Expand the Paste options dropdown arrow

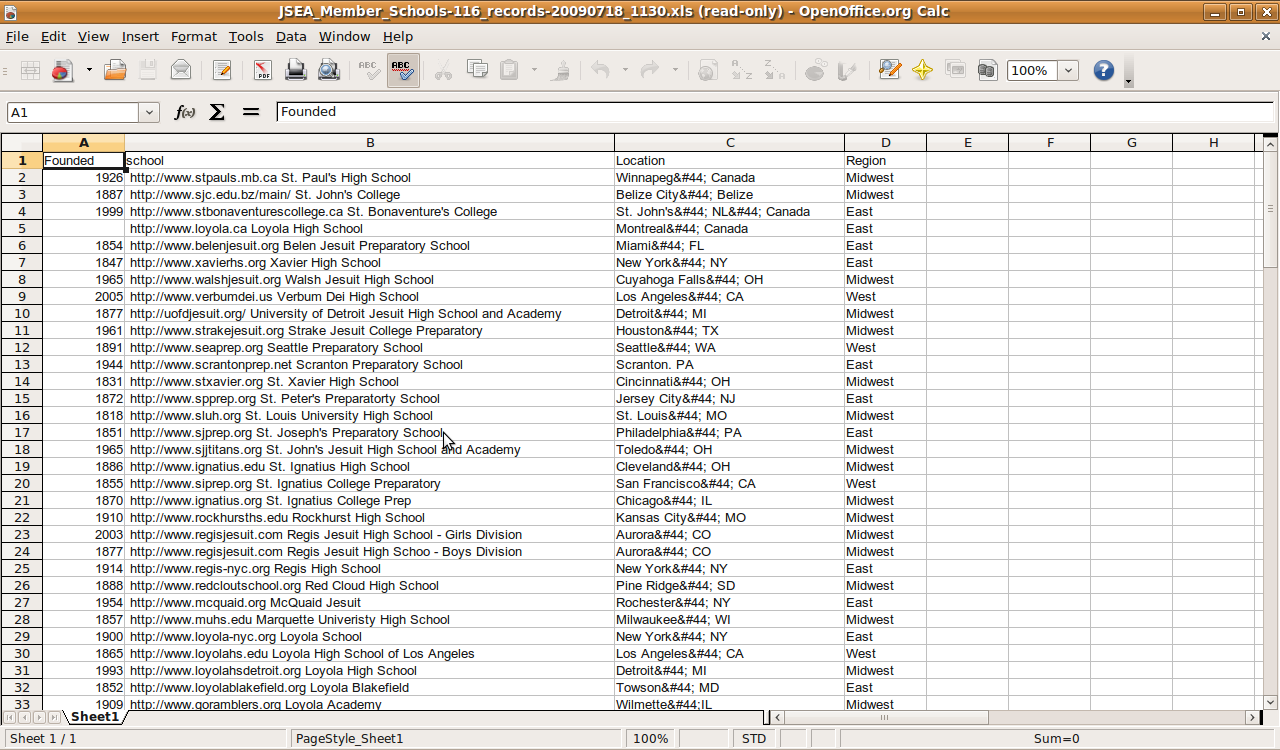tap(534, 70)
